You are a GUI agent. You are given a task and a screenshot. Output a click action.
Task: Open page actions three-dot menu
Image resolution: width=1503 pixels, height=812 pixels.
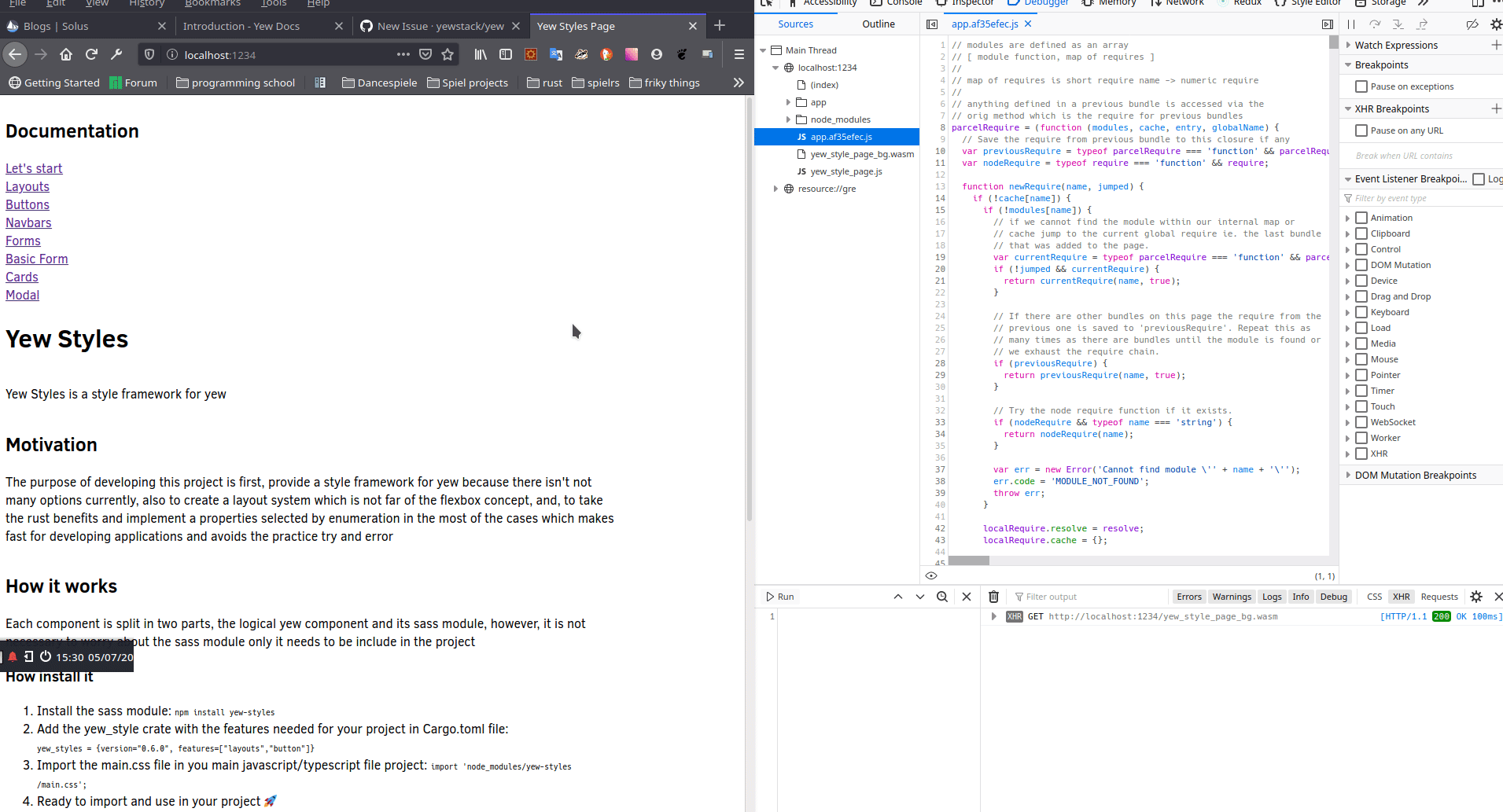[403, 54]
